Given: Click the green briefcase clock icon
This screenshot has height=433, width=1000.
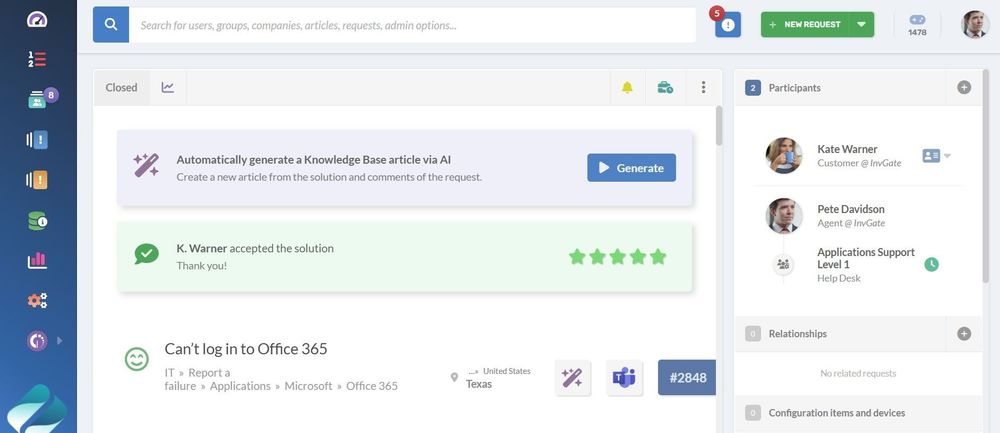Looking at the screenshot, I should click(665, 87).
